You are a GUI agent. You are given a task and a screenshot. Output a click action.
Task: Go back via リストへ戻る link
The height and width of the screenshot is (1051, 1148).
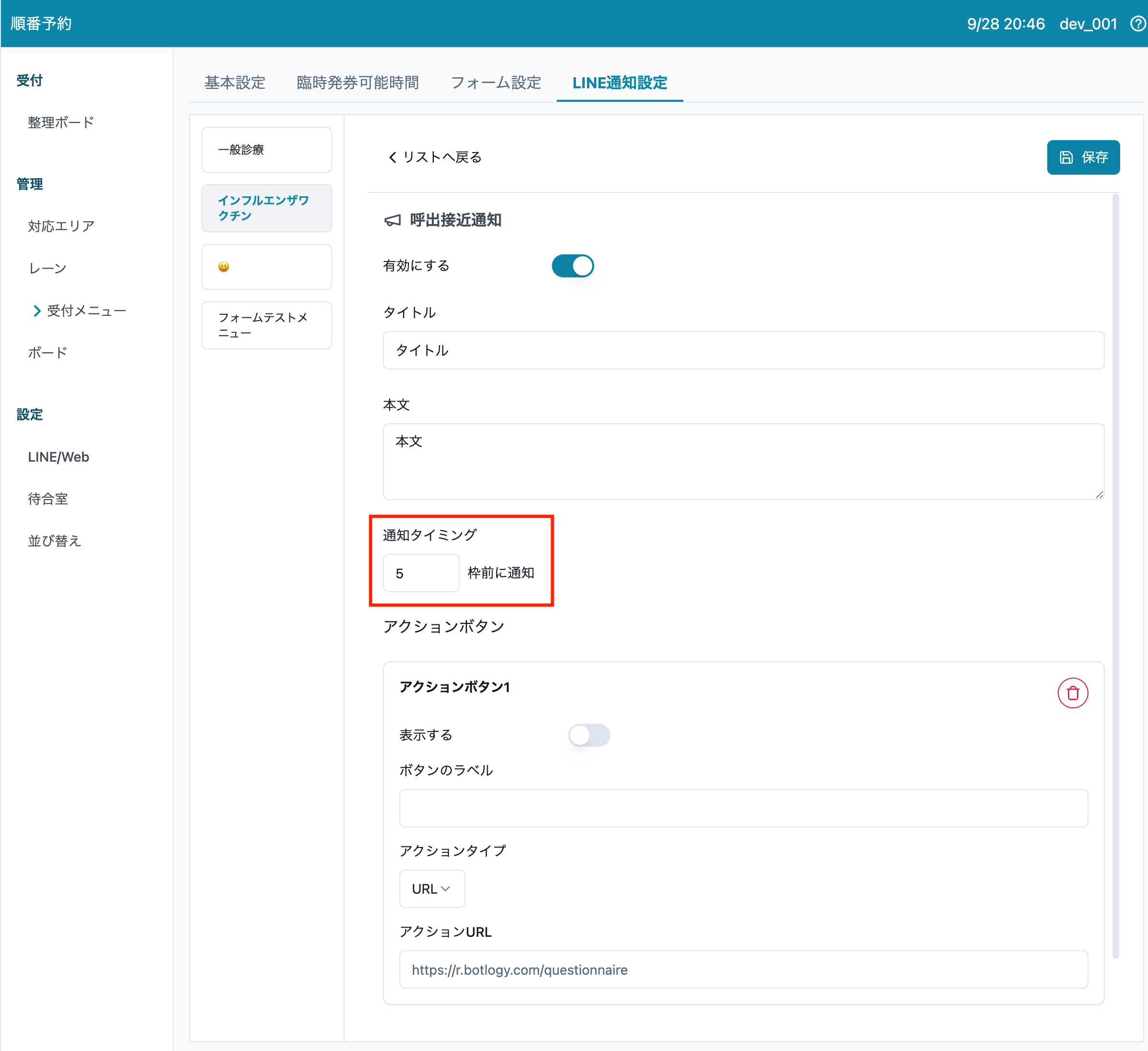442,157
